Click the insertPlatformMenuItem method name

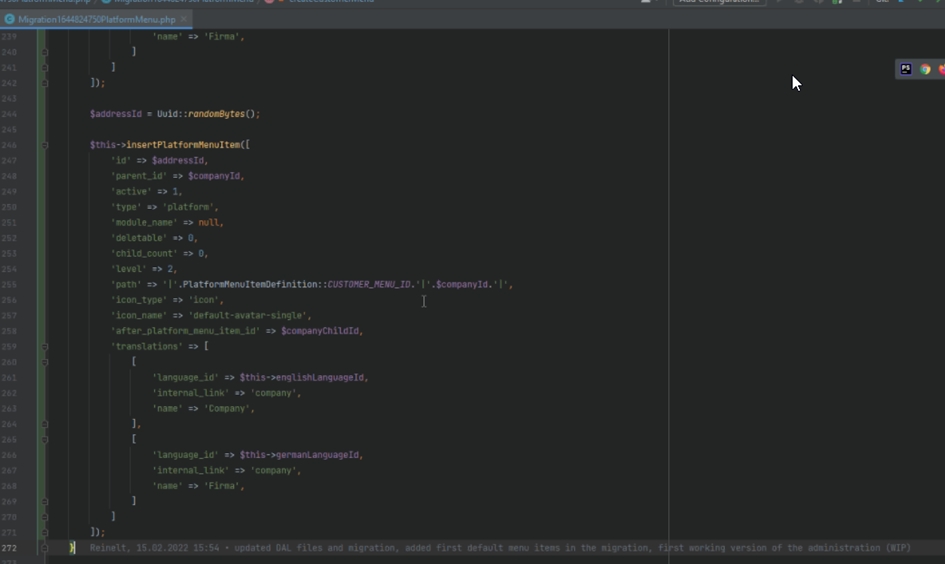pyautogui.click(x=183, y=145)
